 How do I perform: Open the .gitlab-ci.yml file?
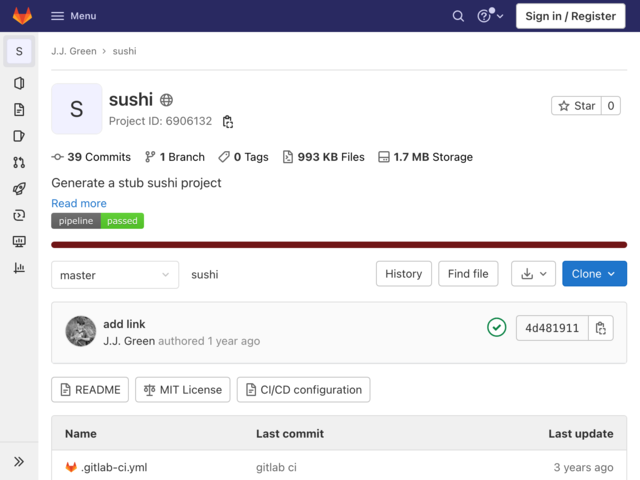point(114,467)
